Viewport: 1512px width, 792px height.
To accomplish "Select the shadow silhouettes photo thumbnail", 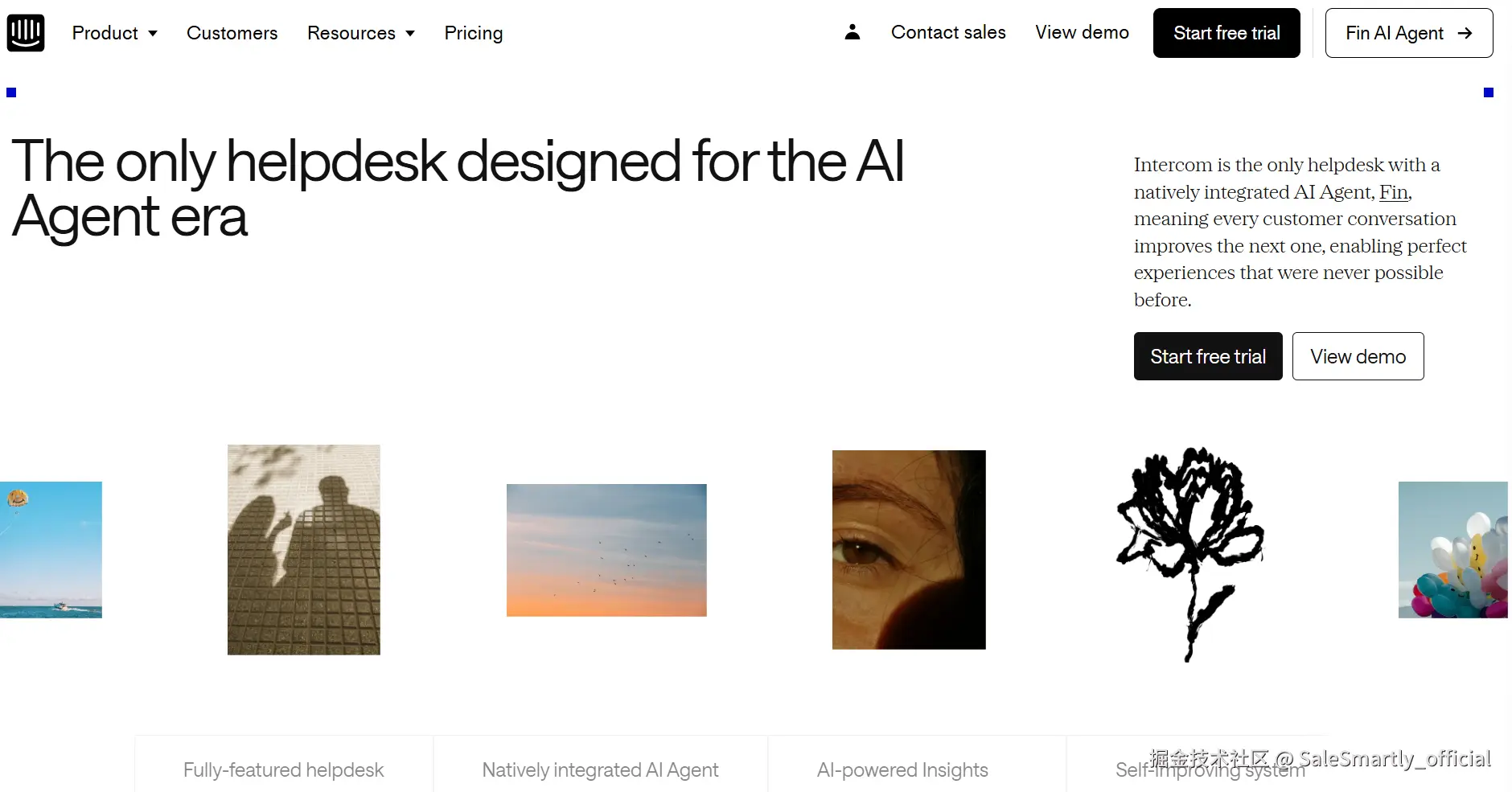I will [x=303, y=549].
